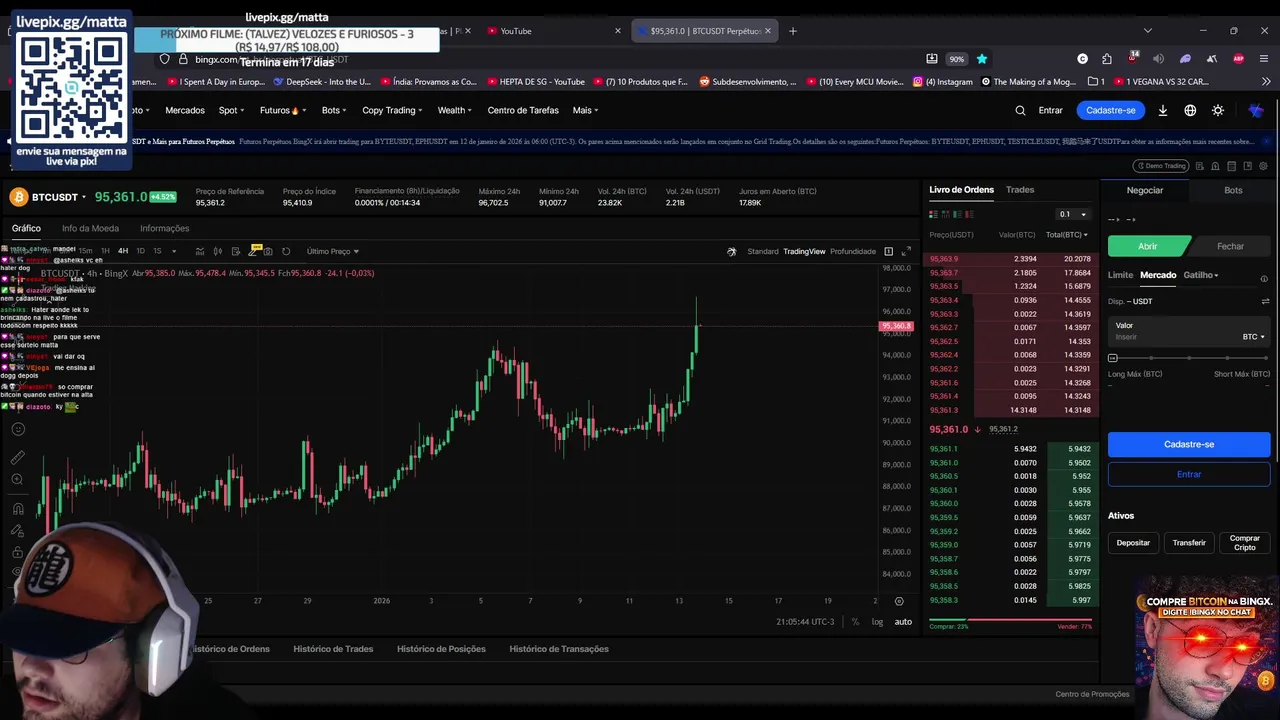This screenshot has height=720, width=1280.
Task: Open the BTC unit dropdown in Valor
Action: coord(1254,337)
